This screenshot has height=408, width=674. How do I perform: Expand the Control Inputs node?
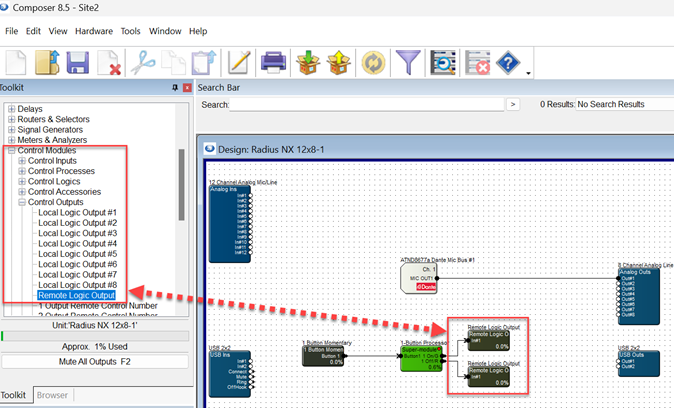coord(22,161)
